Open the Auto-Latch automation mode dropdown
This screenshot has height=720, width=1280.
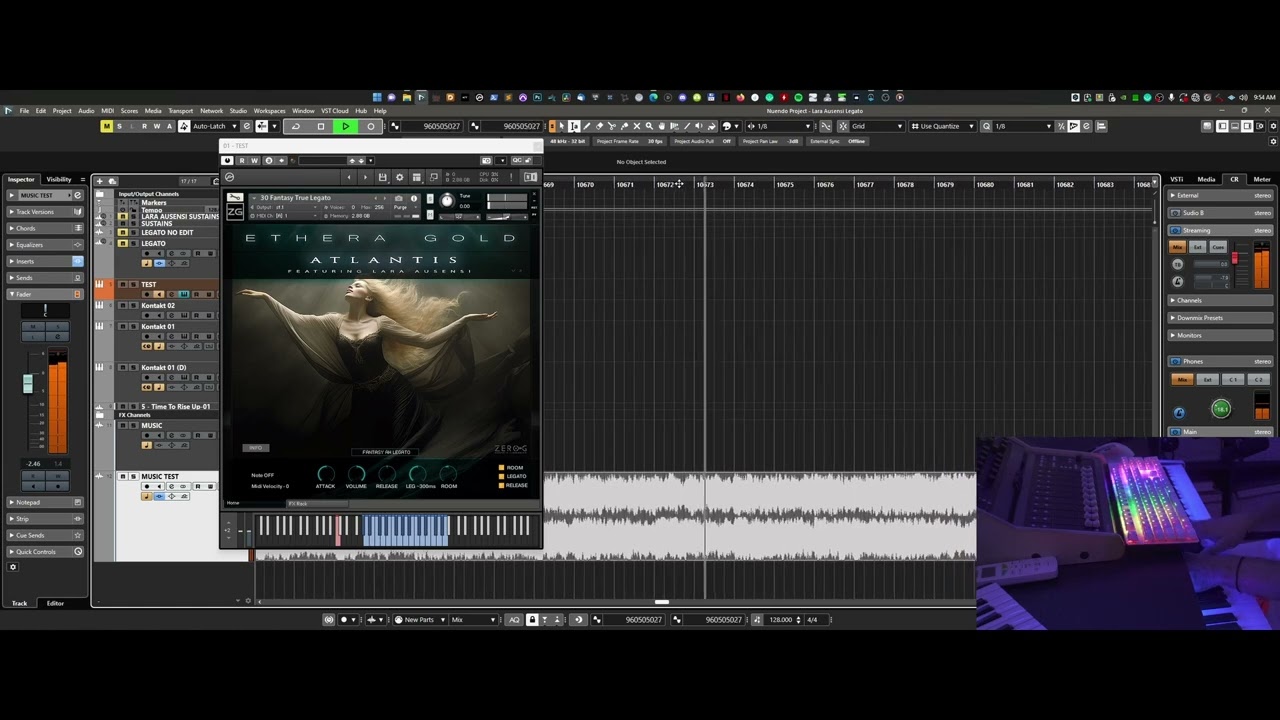tap(214, 126)
